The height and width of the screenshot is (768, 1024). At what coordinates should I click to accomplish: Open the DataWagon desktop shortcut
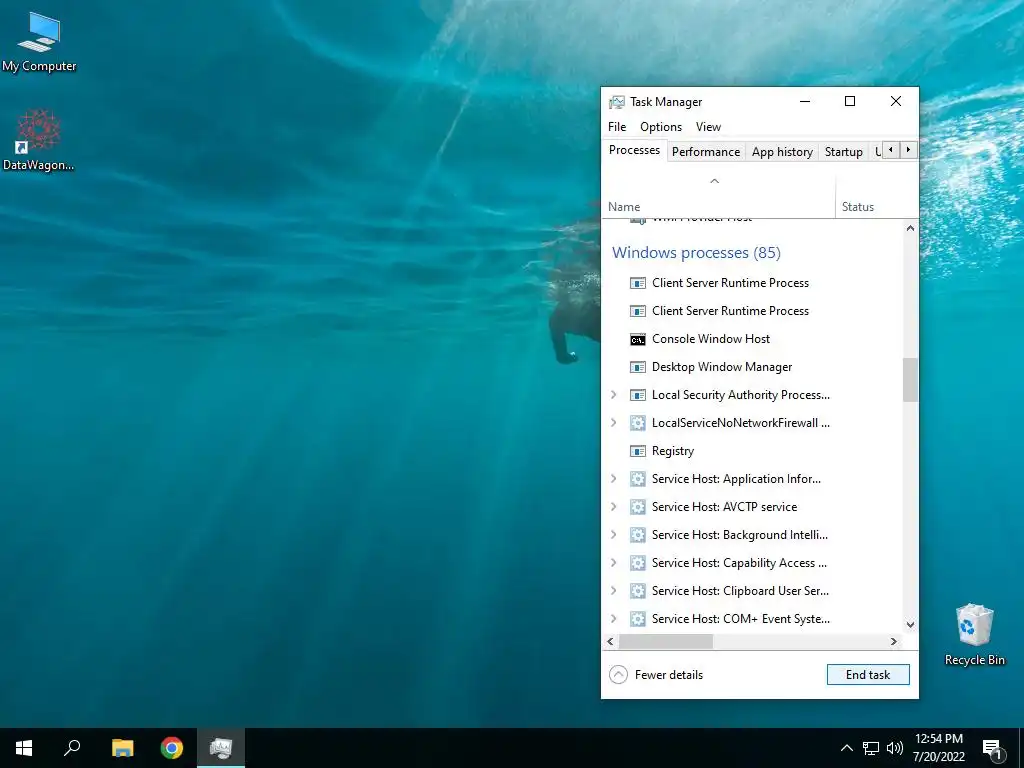pos(39,140)
